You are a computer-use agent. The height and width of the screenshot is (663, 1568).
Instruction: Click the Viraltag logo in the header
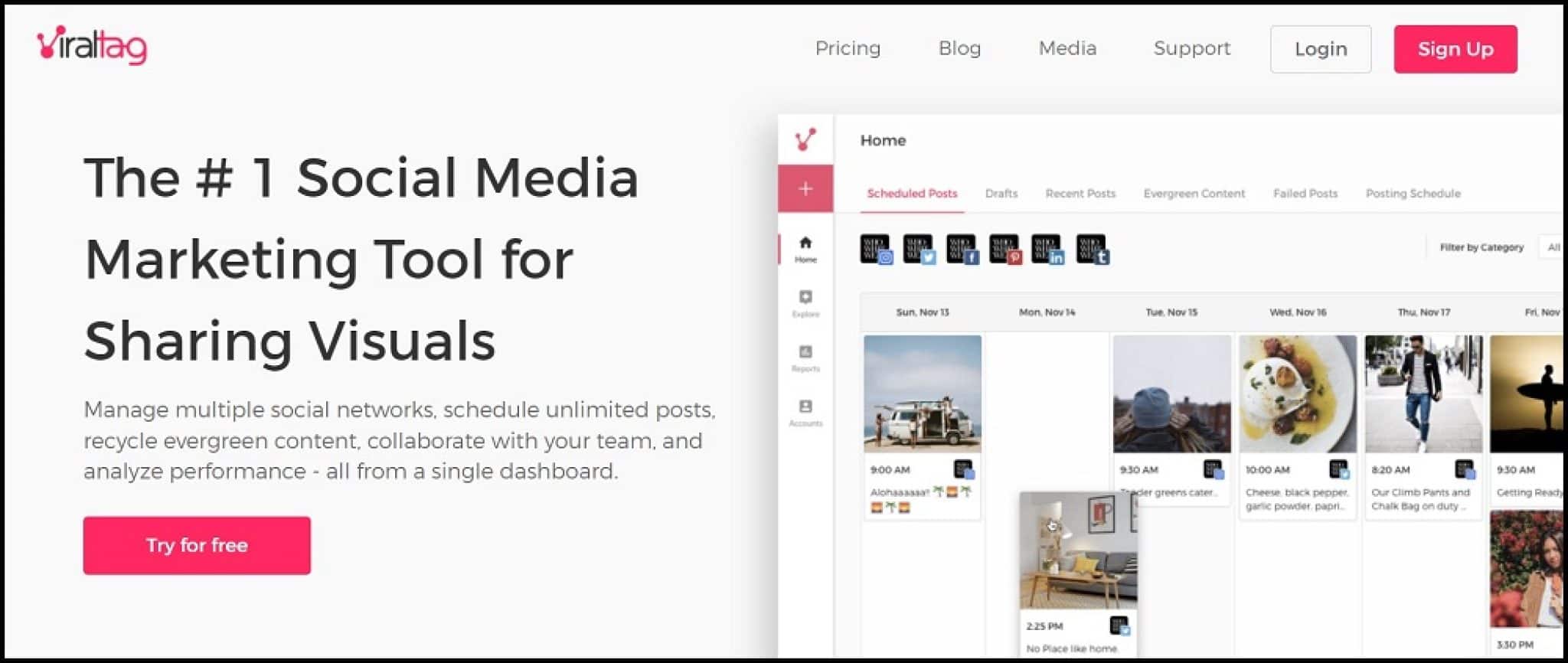pyautogui.click(x=92, y=45)
